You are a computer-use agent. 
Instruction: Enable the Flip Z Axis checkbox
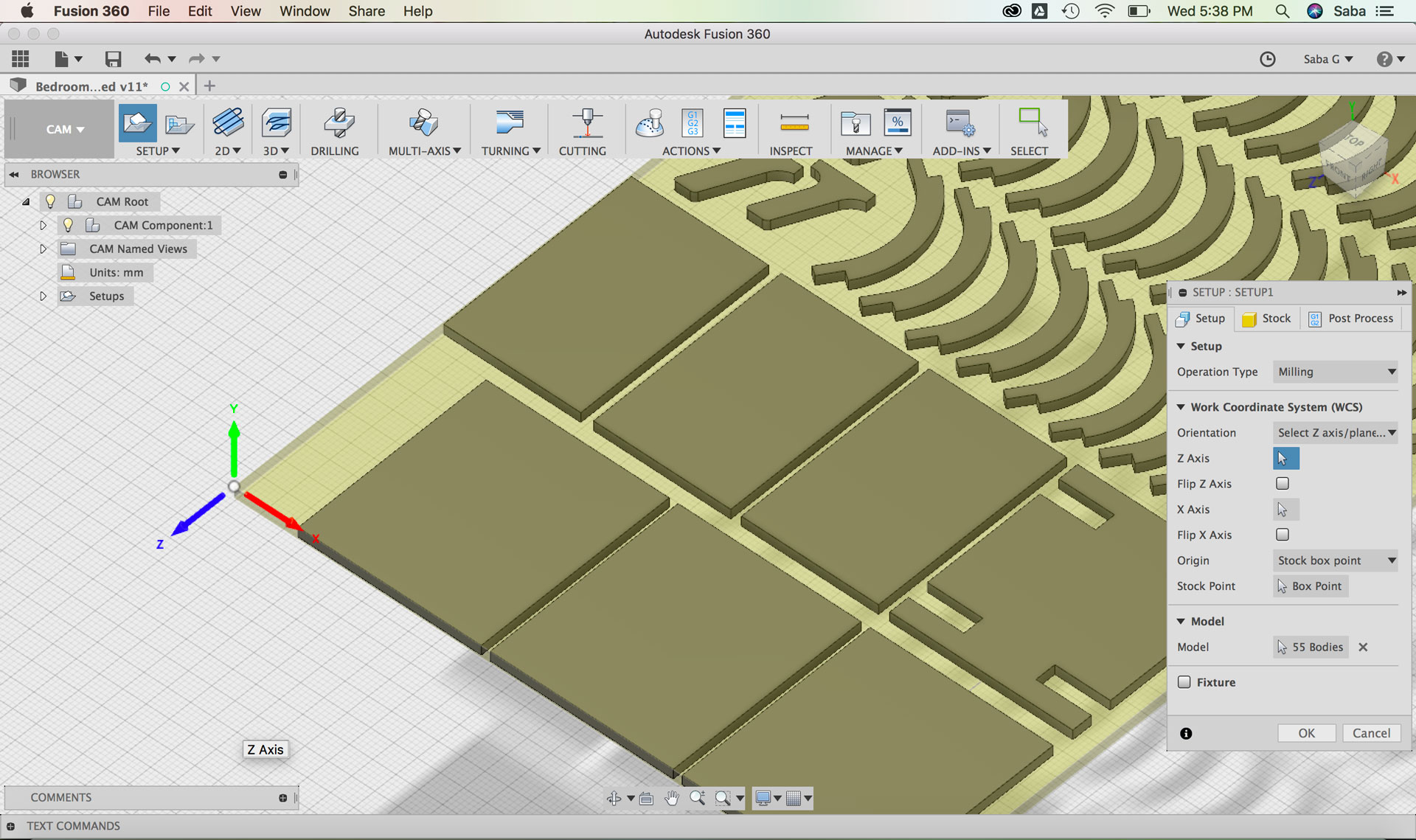point(1283,484)
